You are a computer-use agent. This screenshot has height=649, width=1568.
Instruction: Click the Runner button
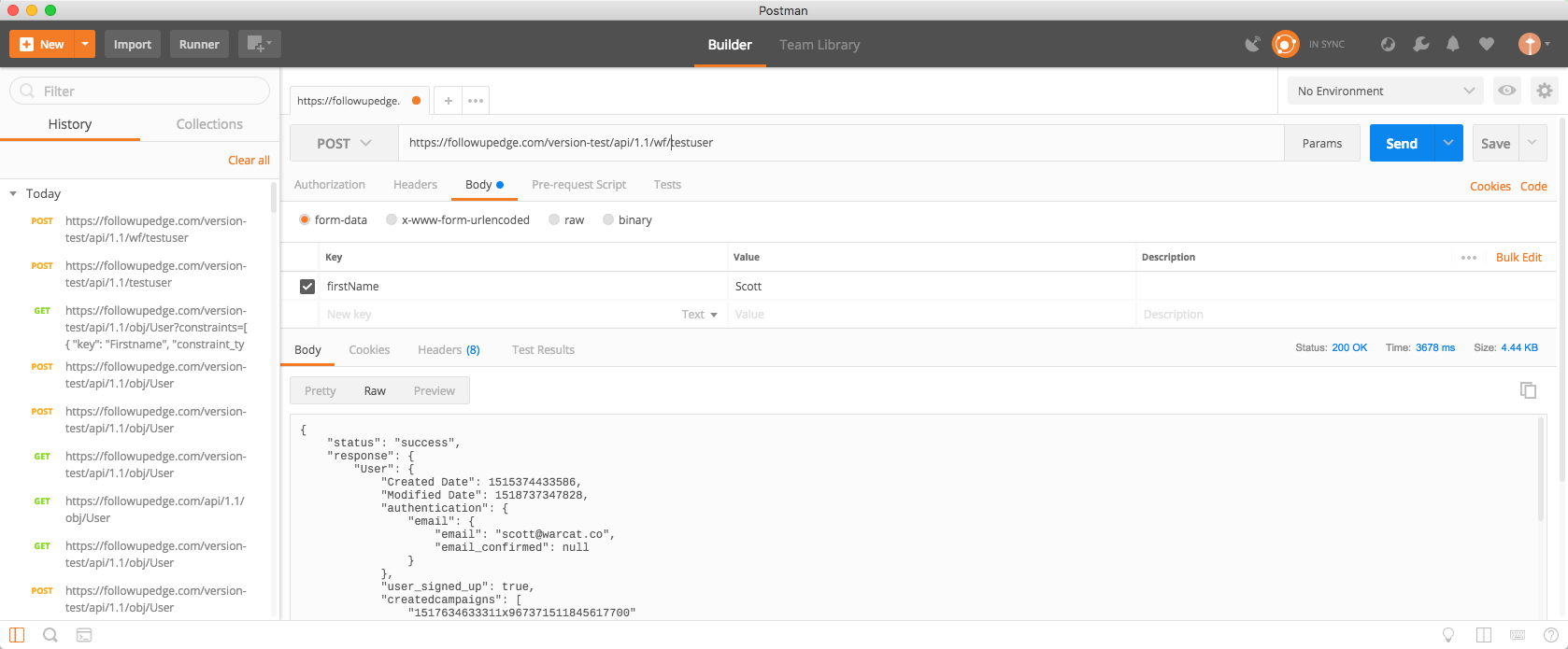coord(199,44)
